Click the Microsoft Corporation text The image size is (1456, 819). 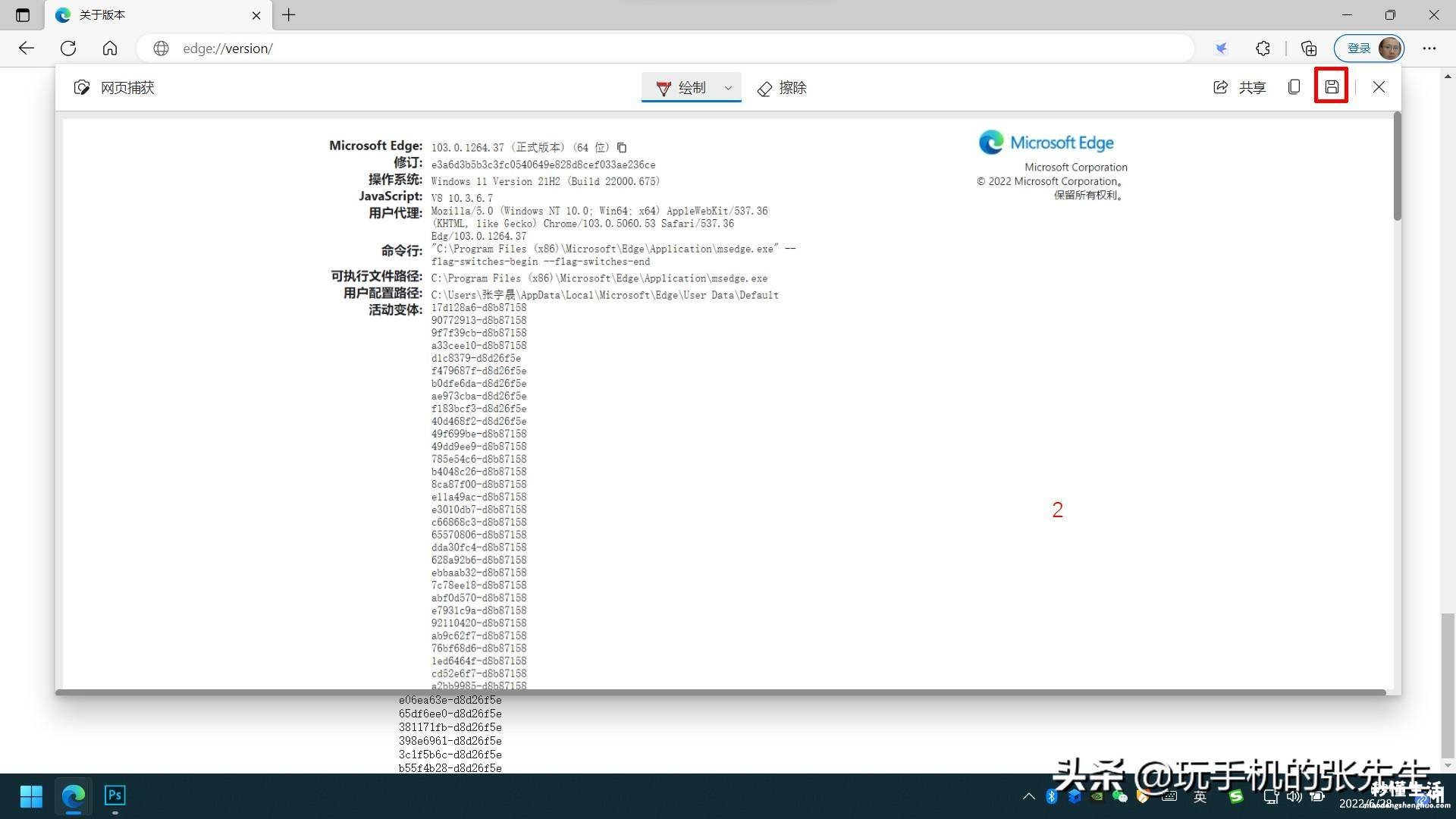pyautogui.click(x=1075, y=167)
